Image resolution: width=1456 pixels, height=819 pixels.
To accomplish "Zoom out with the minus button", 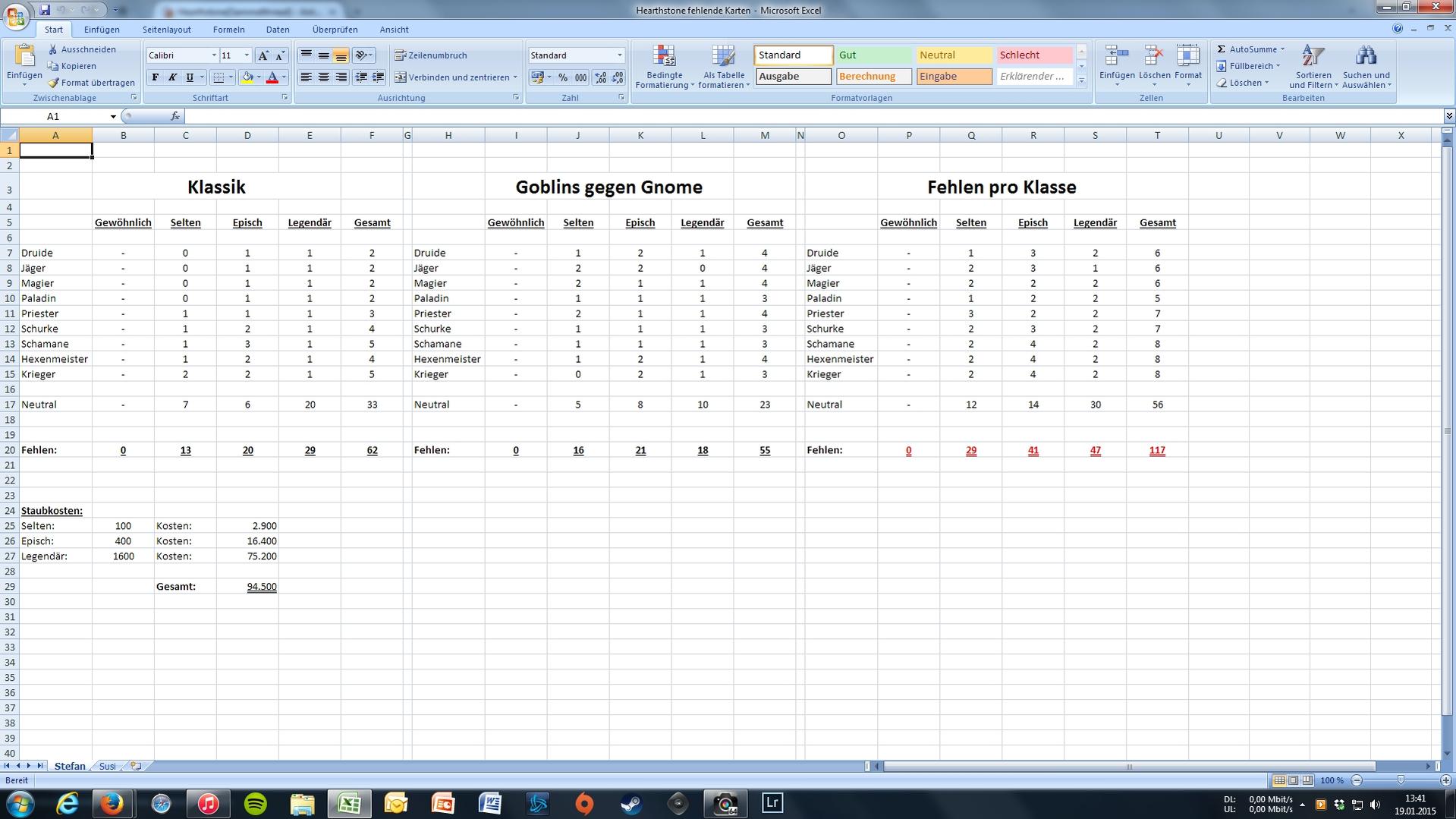I will pos(1357,780).
